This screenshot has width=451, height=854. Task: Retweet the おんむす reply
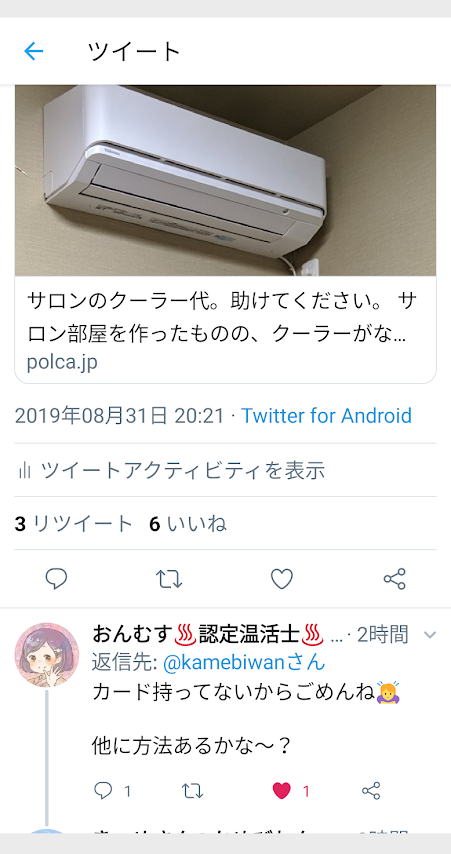[x=192, y=790]
